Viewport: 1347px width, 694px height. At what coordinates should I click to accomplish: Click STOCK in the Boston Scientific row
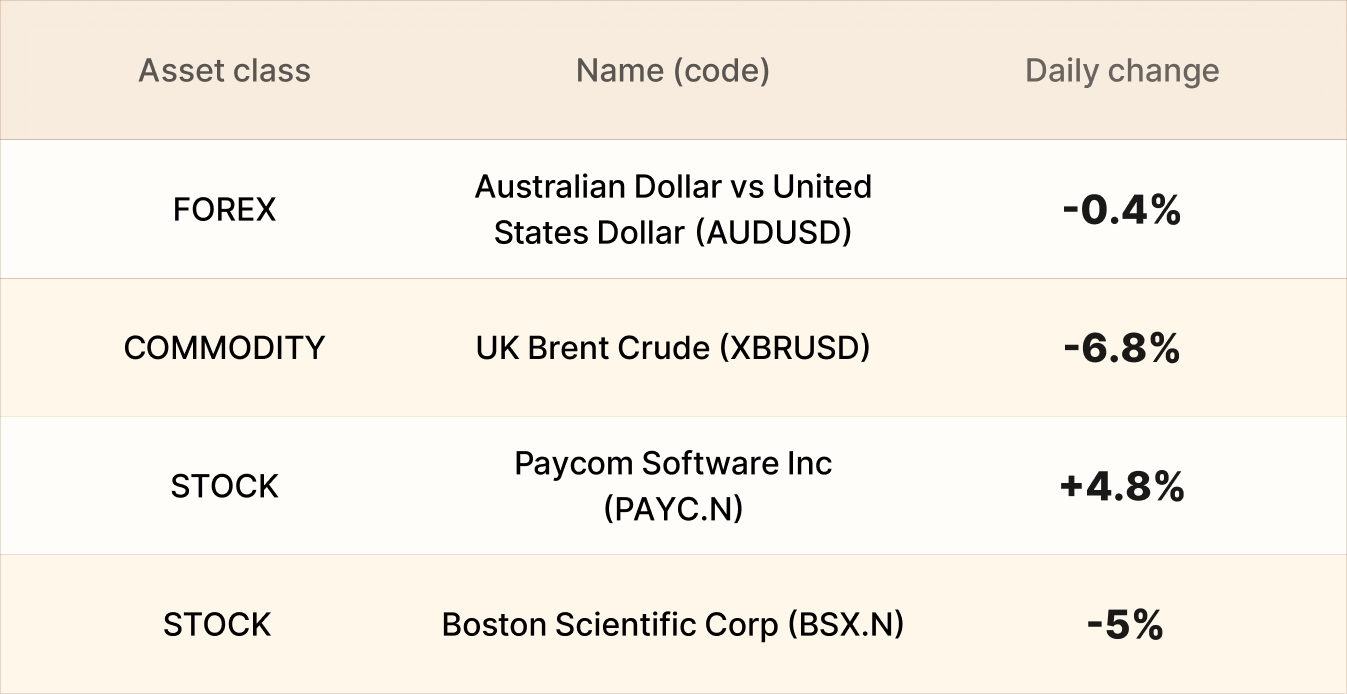coord(217,625)
